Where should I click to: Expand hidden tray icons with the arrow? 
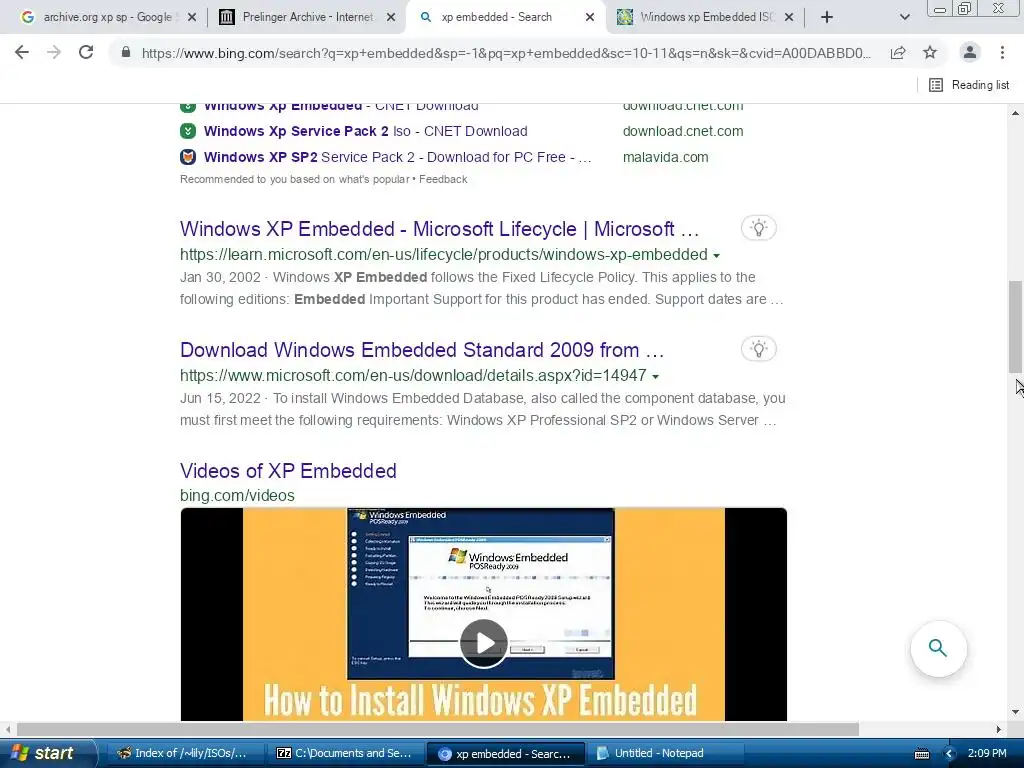pos(950,754)
